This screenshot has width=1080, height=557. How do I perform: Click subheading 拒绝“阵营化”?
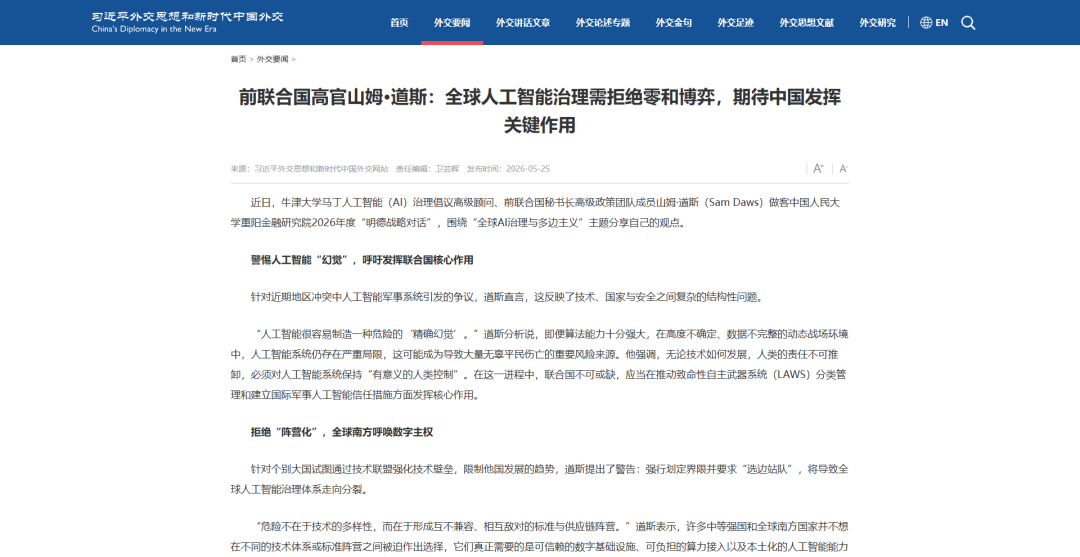[342, 432]
